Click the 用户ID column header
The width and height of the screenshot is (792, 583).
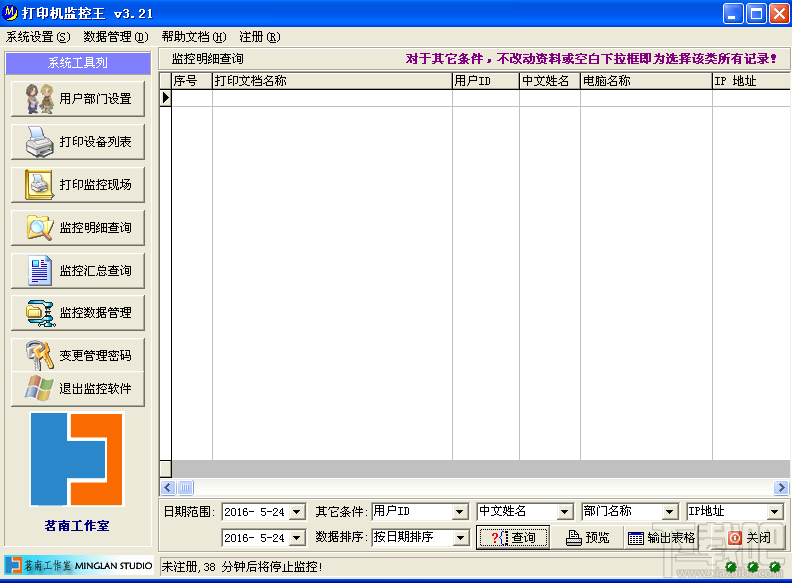(485, 81)
